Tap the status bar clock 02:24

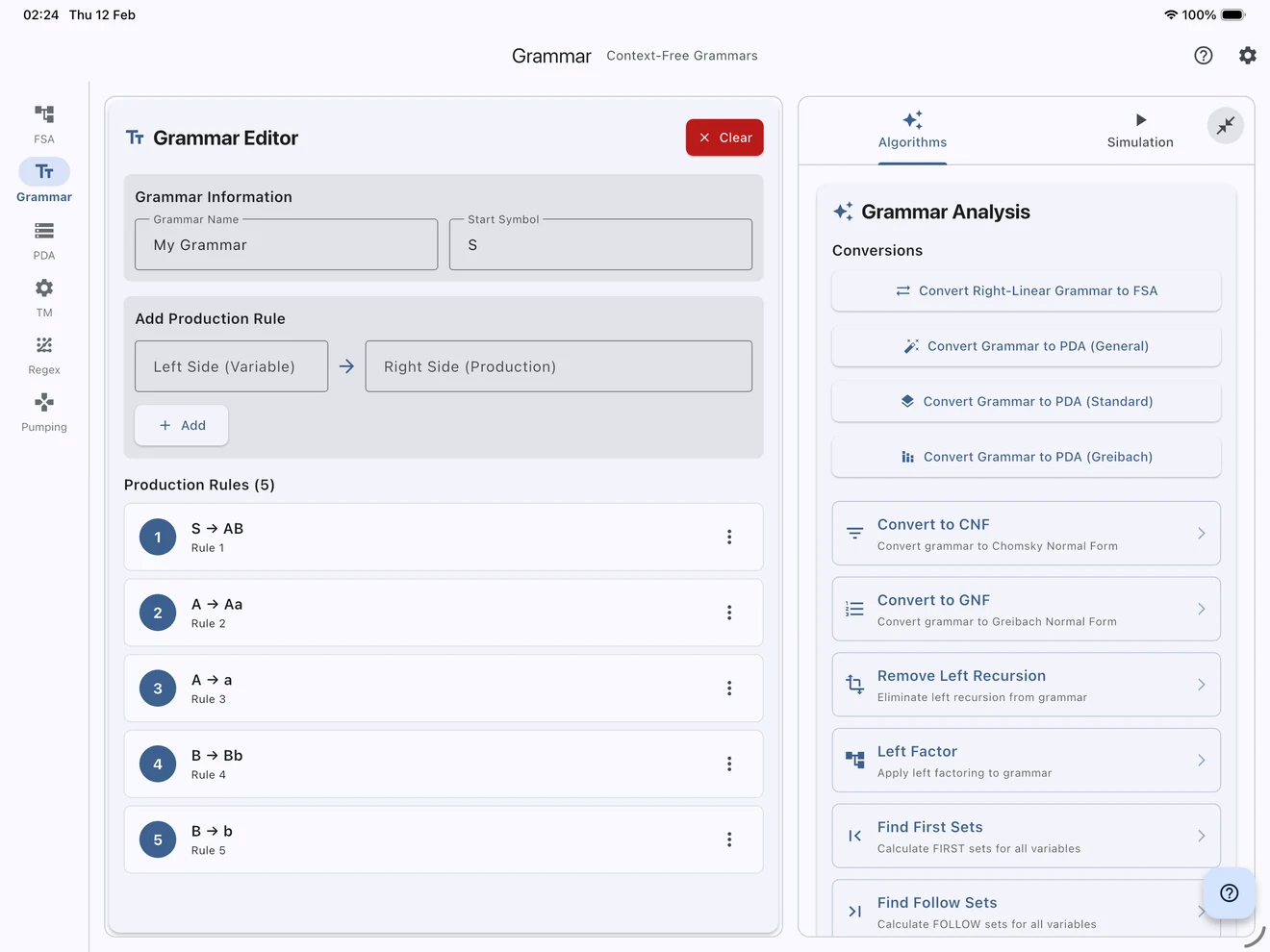41,14
